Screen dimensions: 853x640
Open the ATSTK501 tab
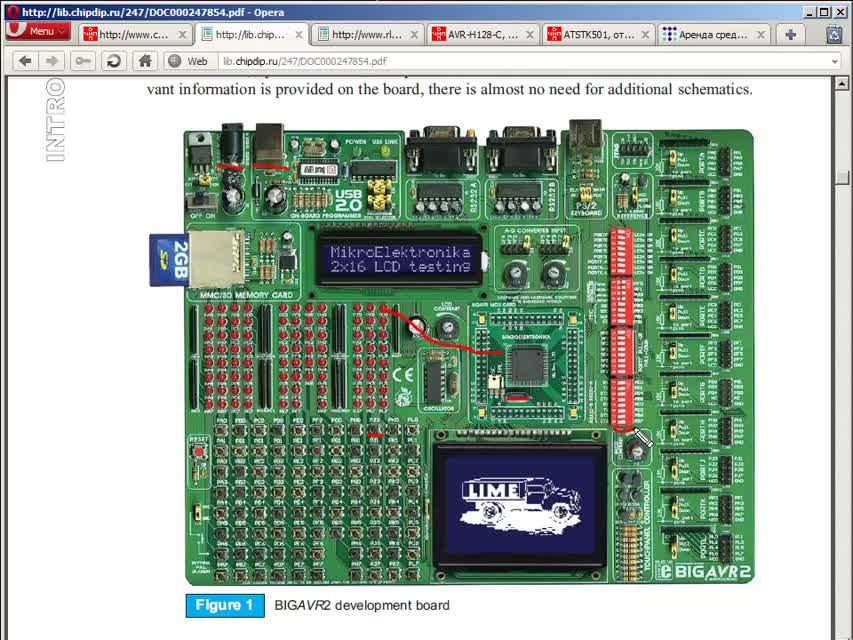click(599, 34)
